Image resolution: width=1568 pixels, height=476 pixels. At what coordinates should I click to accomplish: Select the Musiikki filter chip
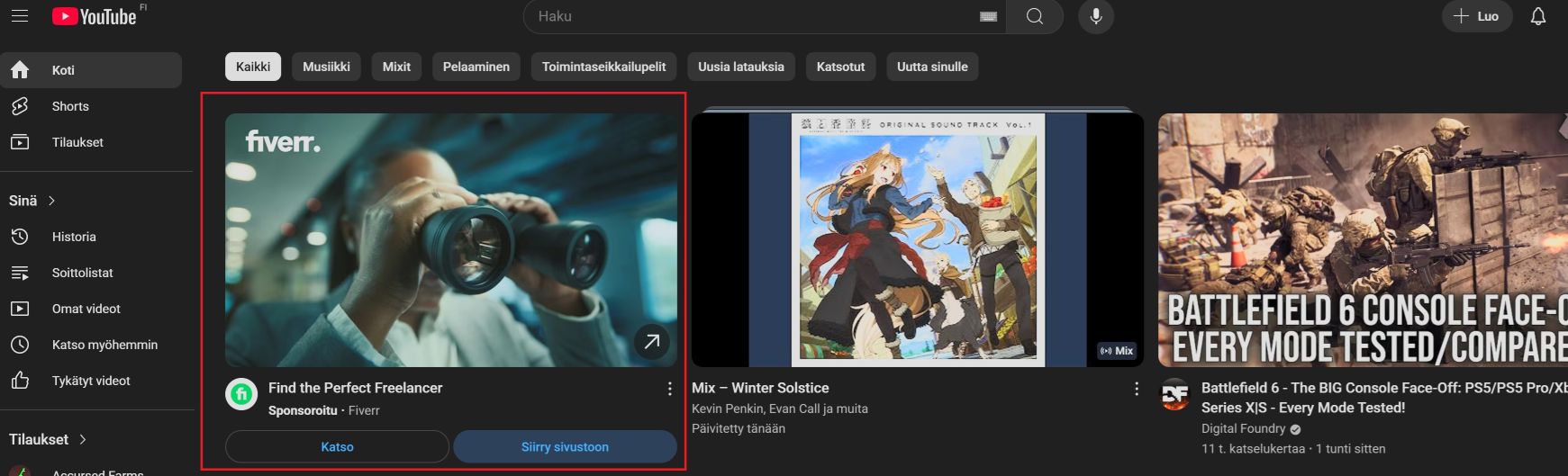pos(326,67)
